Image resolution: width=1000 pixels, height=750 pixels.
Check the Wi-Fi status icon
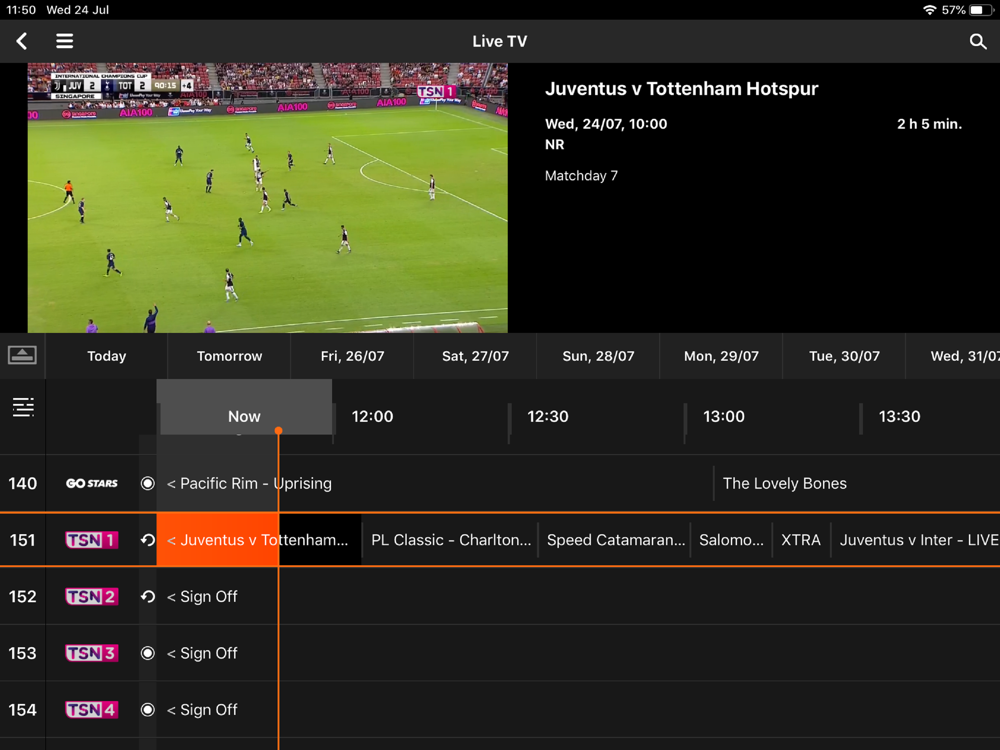coord(929,10)
